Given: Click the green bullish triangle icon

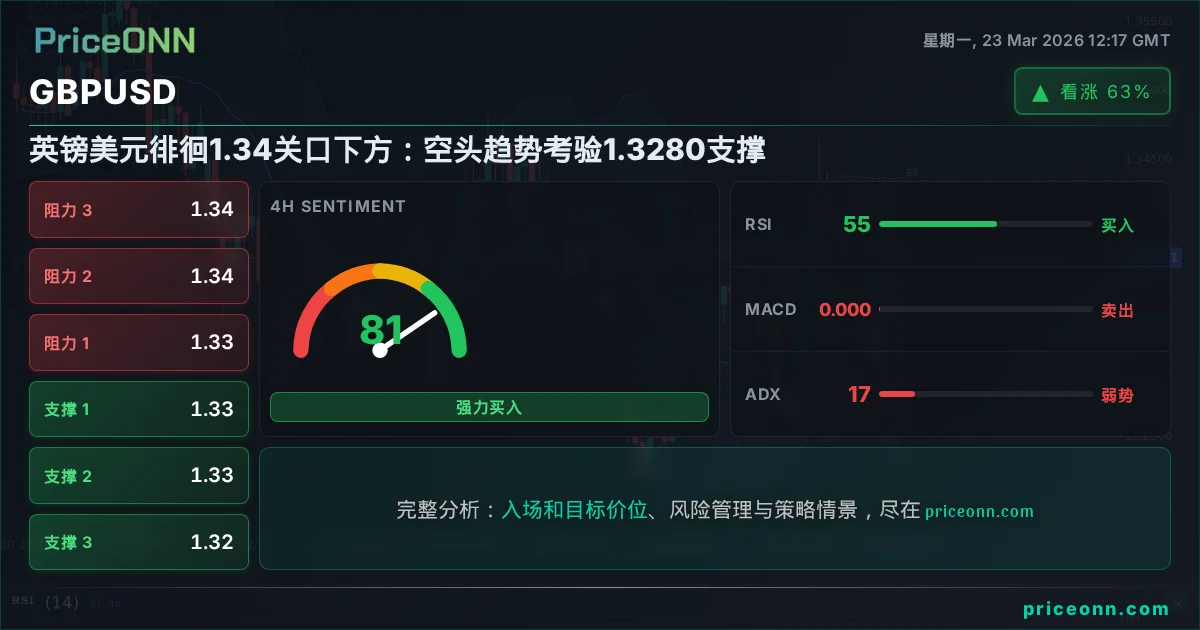Looking at the screenshot, I should (1040, 93).
